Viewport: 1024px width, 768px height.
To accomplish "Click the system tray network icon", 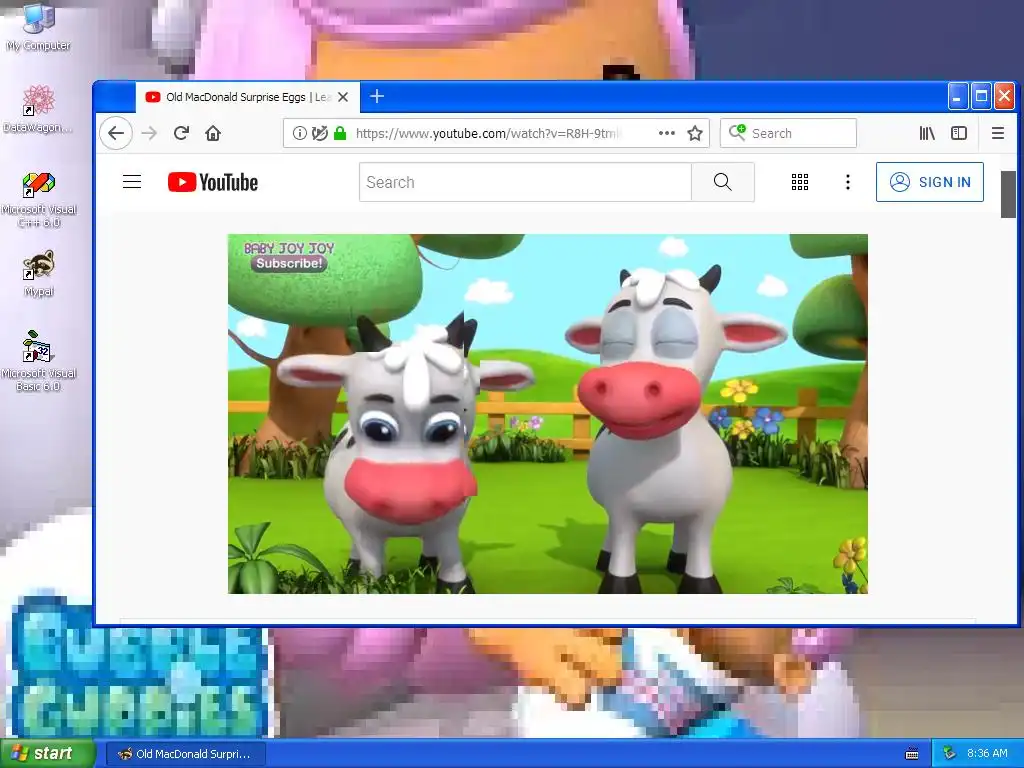I will (949, 753).
